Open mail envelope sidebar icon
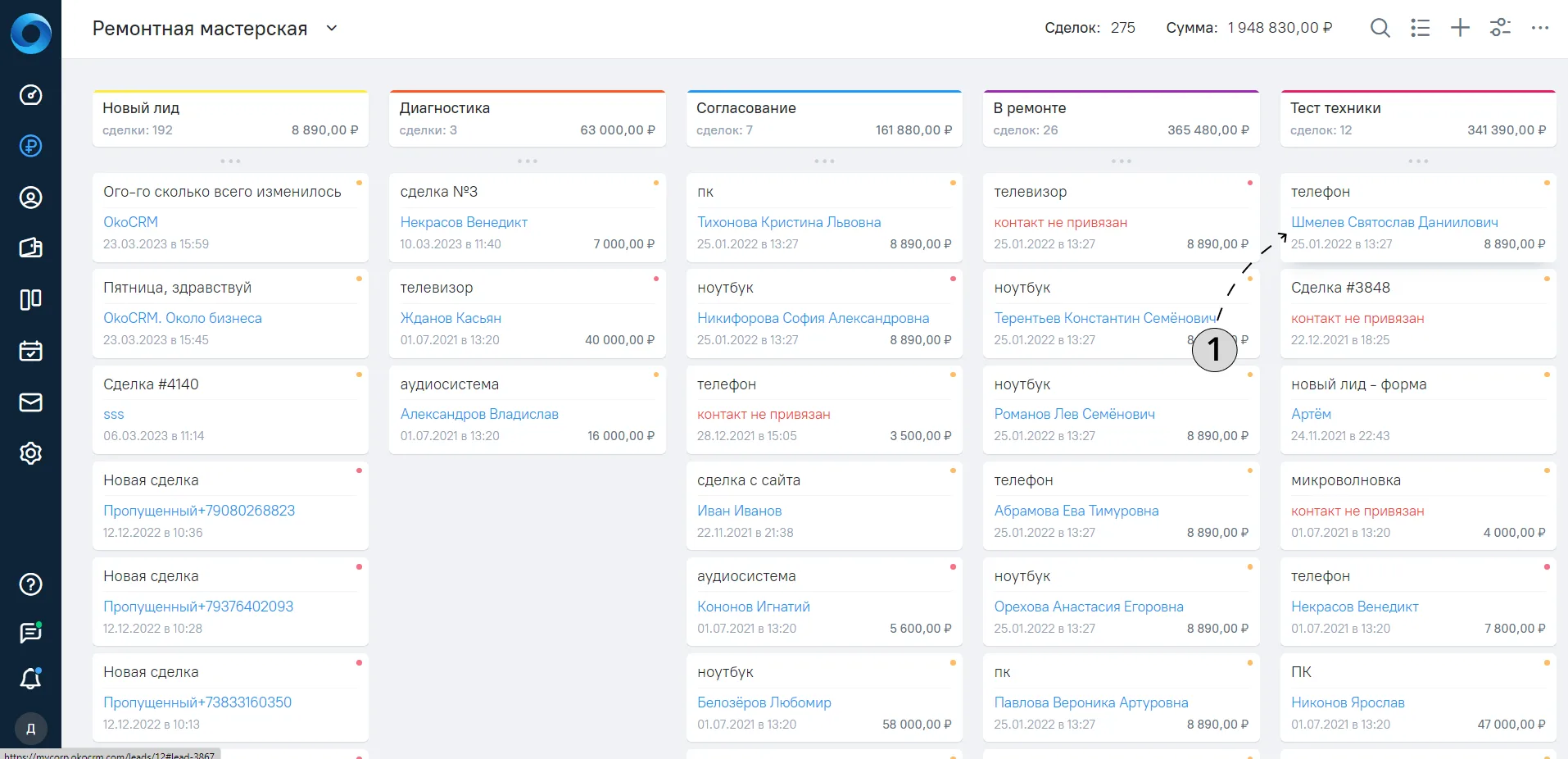The image size is (1568, 759). tap(30, 402)
